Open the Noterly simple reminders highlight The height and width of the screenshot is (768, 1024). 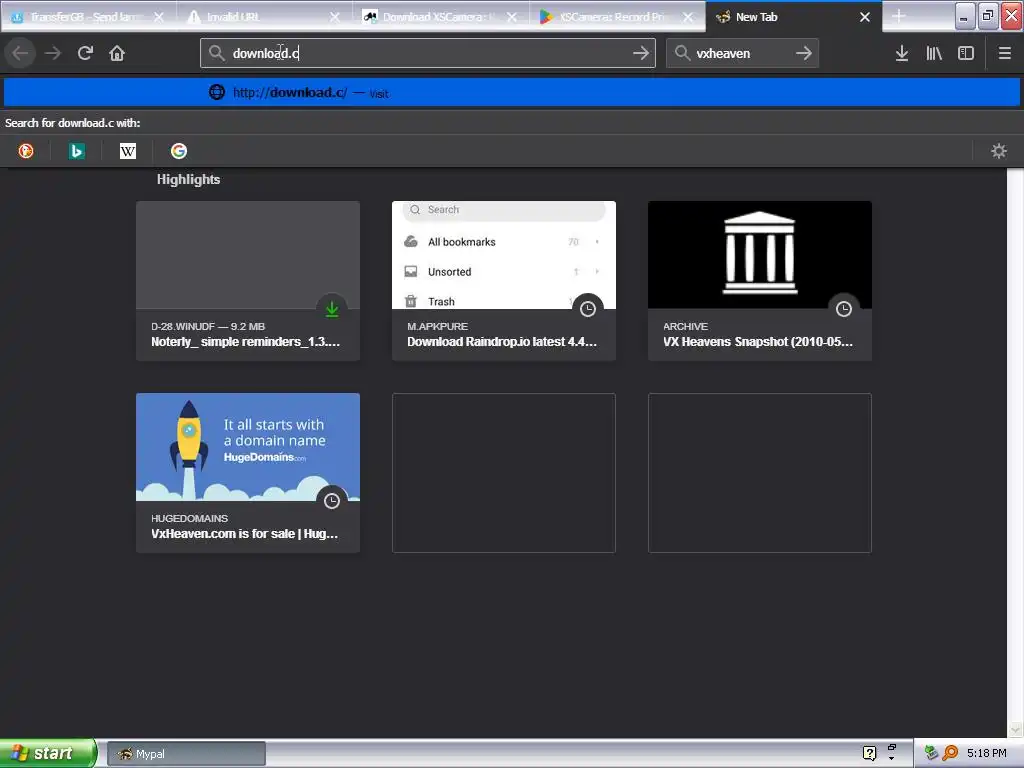point(248,281)
